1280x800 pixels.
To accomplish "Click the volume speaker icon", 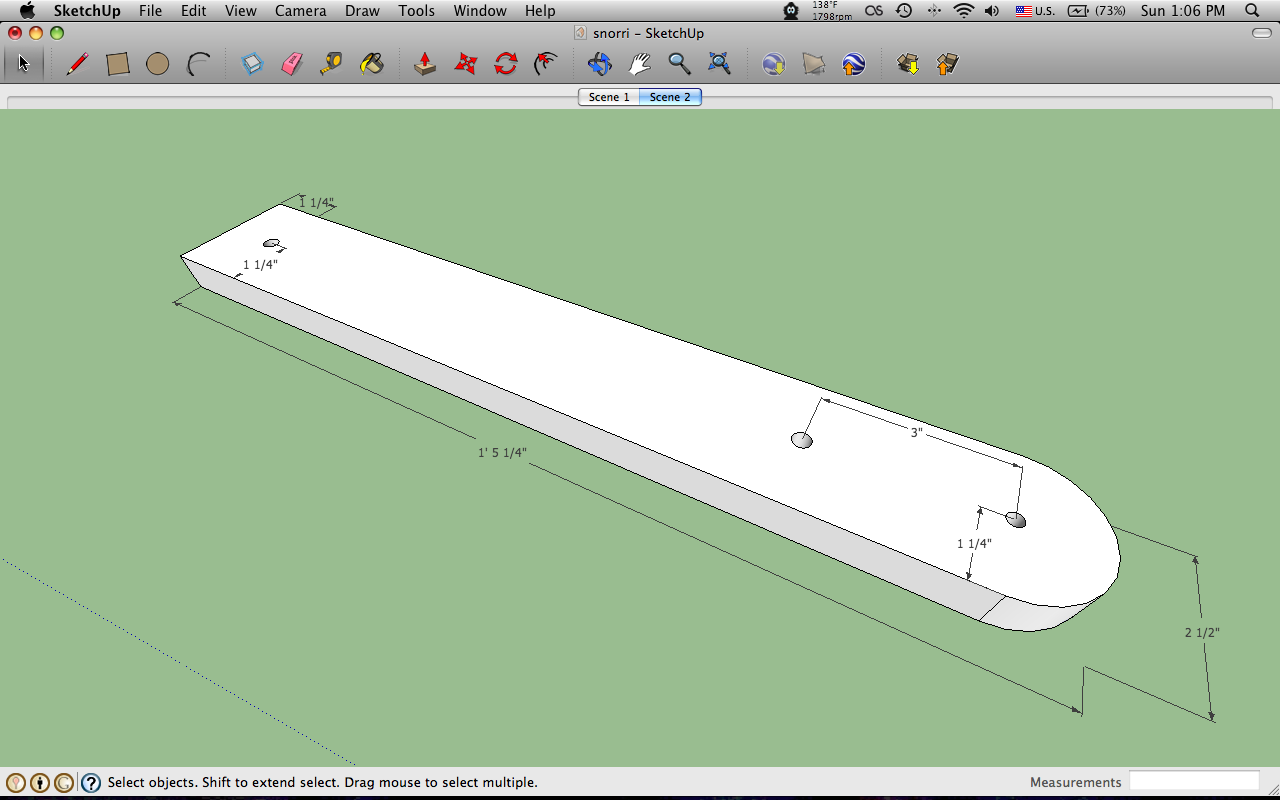I will (992, 11).
